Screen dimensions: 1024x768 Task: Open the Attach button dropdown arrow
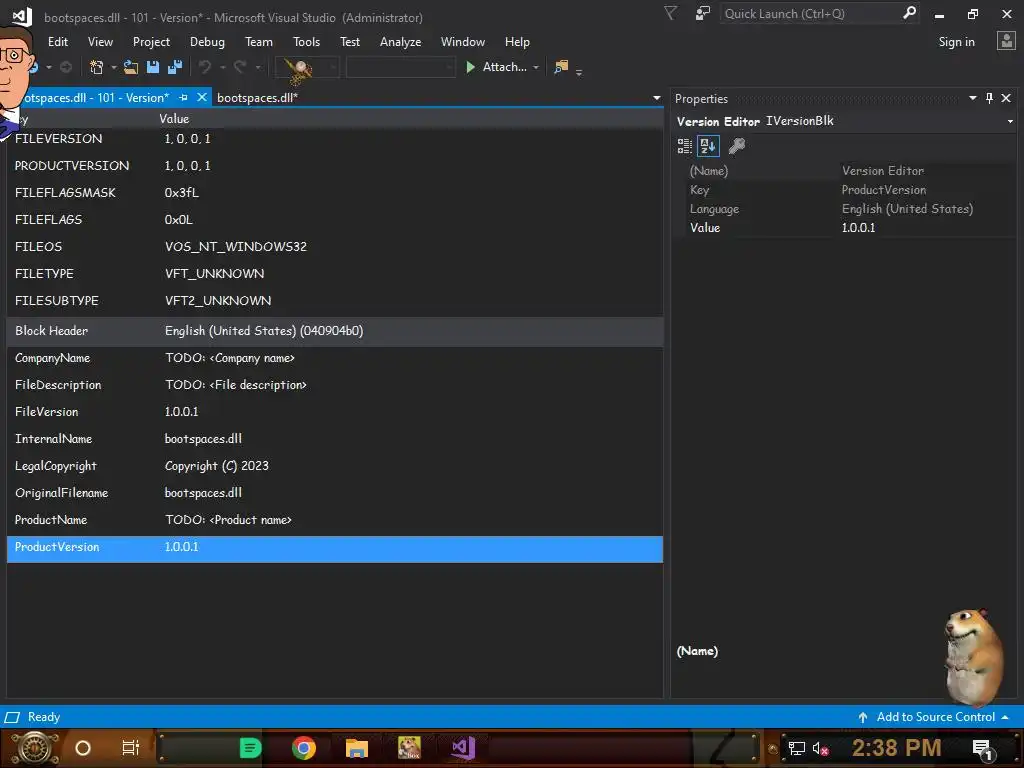click(x=536, y=67)
